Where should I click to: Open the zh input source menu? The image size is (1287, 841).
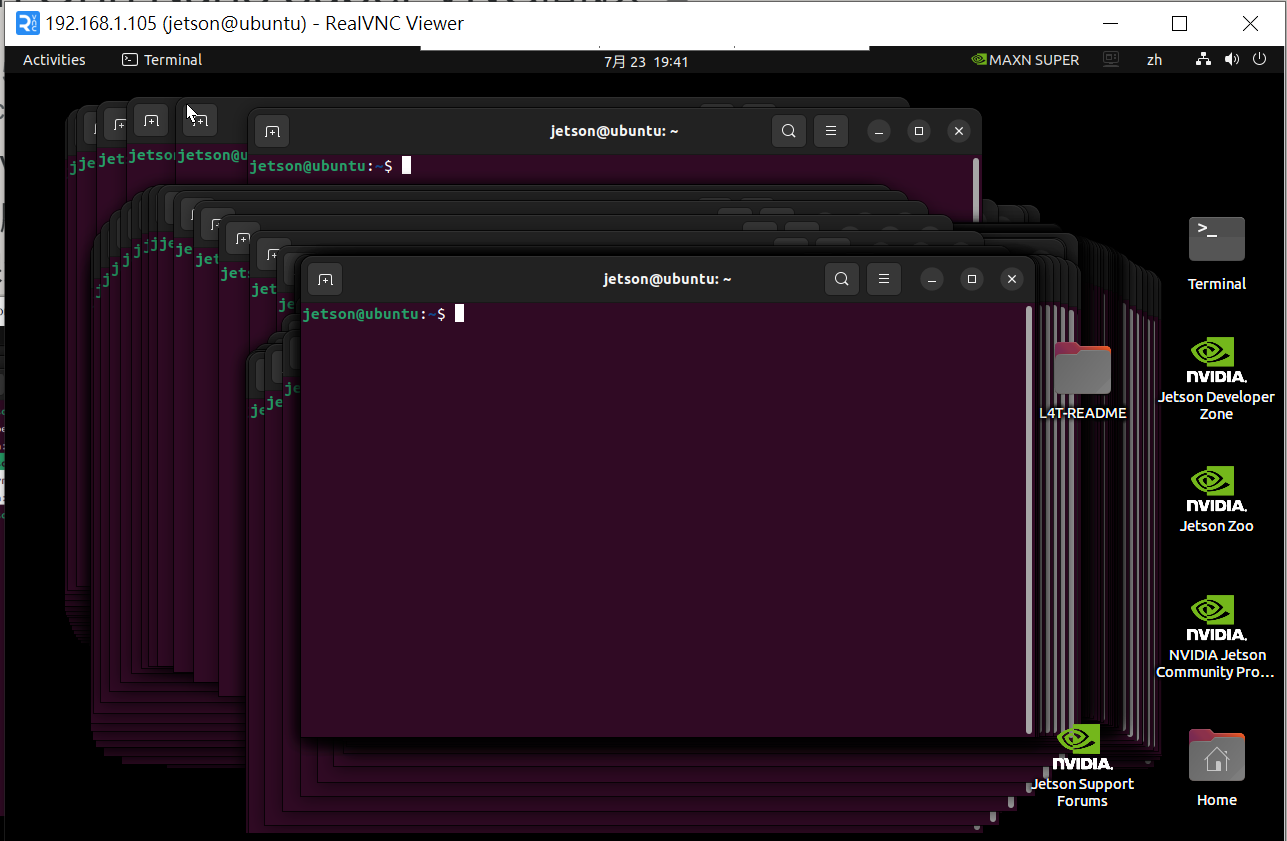[1155, 60]
